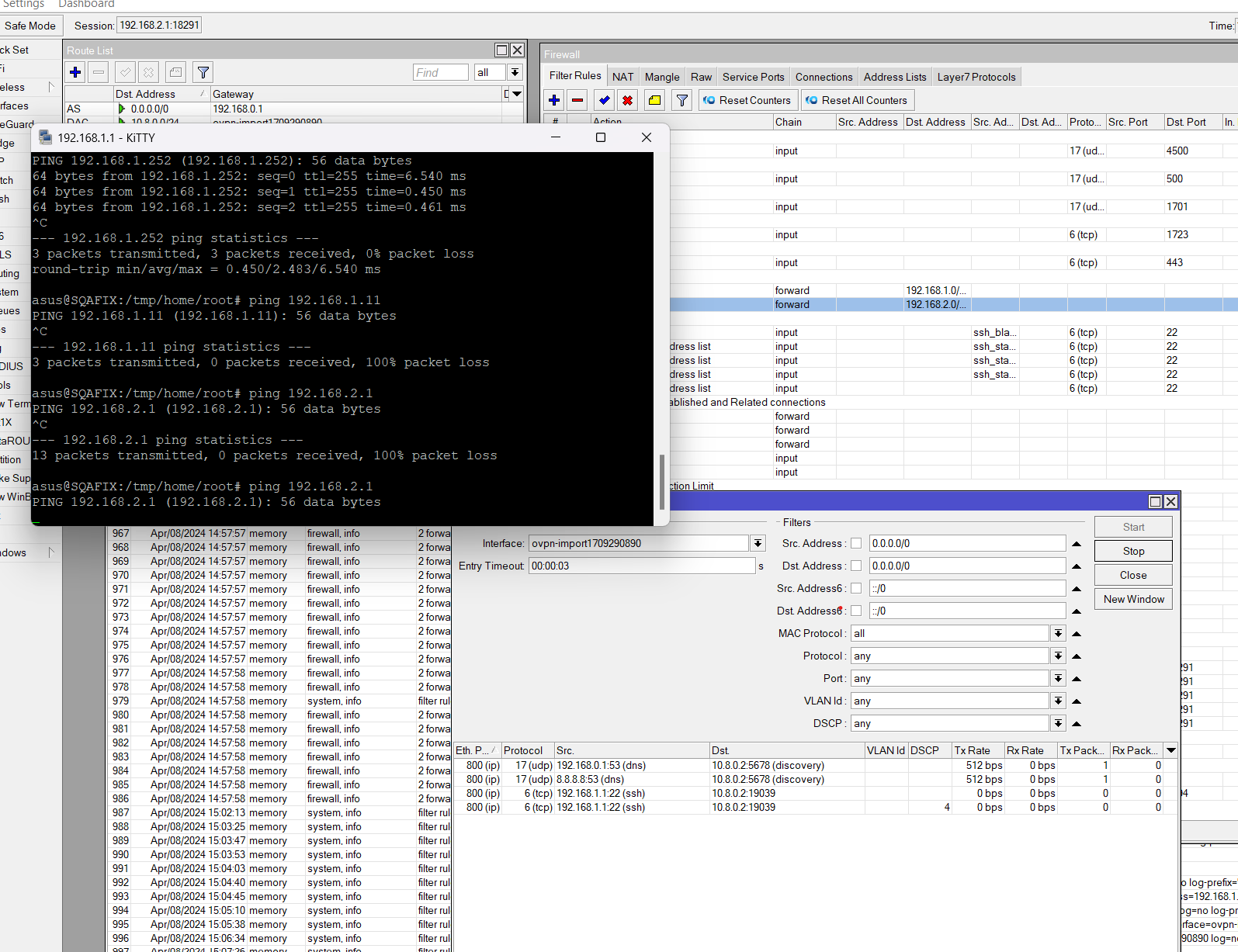Click the enable checkmark icon in Route List
The height and width of the screenshot is (952, 1238).
(125, 72)
